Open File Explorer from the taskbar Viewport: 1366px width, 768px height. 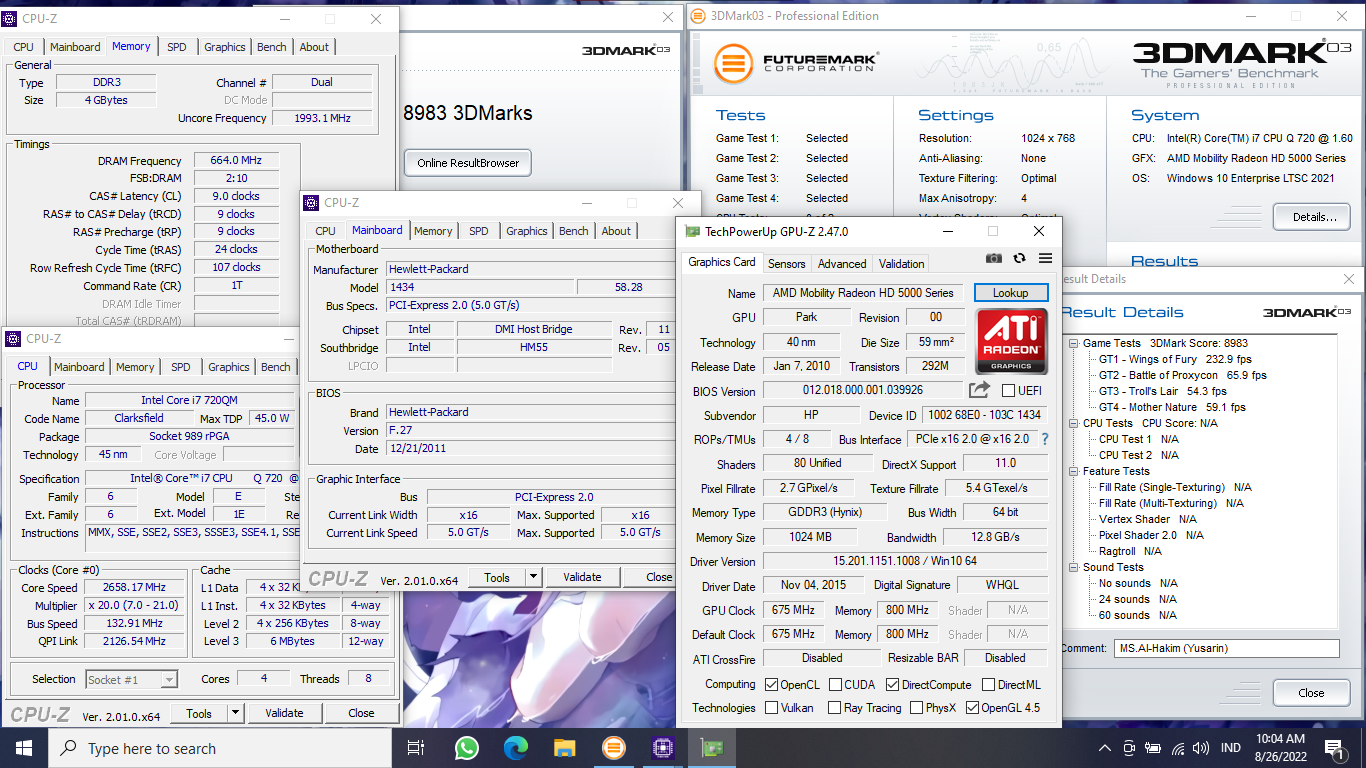coord(564,748)
